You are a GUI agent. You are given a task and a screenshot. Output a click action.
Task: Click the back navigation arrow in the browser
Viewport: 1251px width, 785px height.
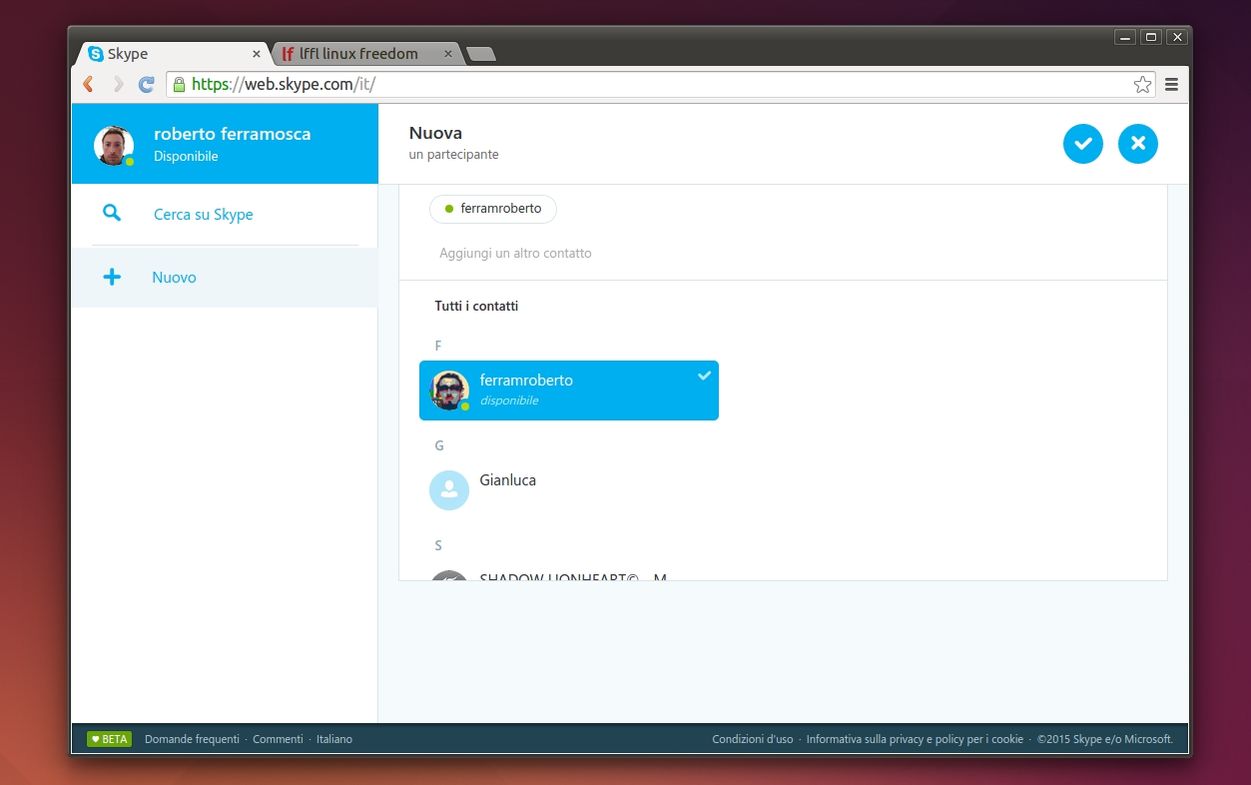pyautogui.click(x=87, y=84)
